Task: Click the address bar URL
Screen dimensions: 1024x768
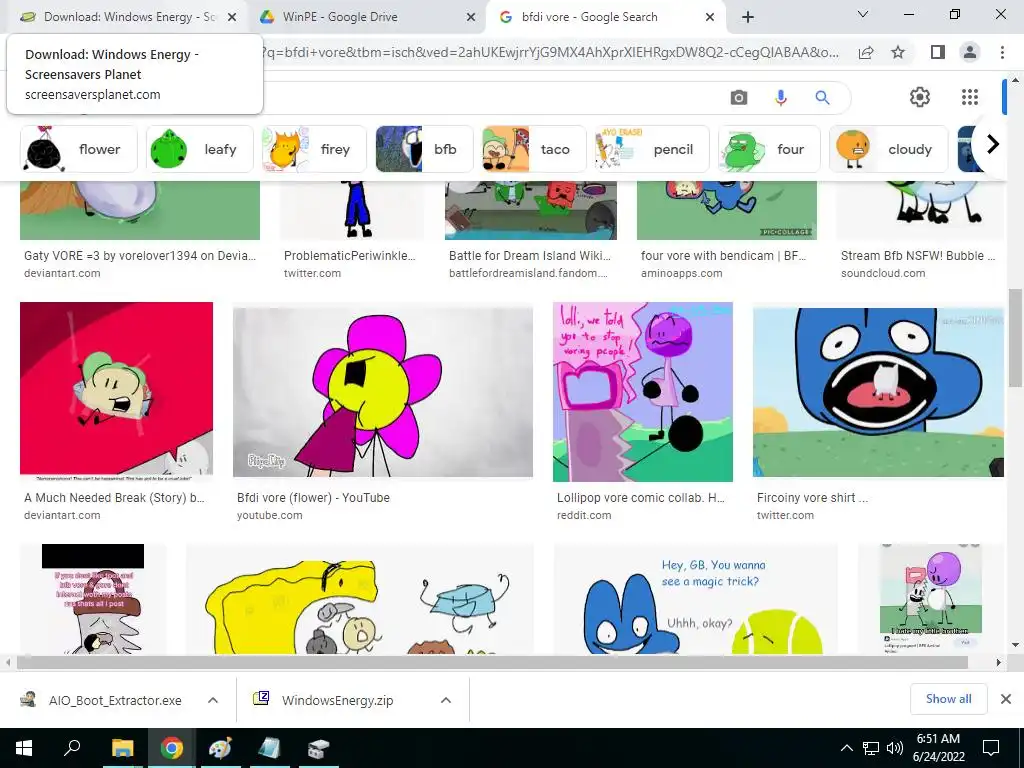Action: coord(549,52)
